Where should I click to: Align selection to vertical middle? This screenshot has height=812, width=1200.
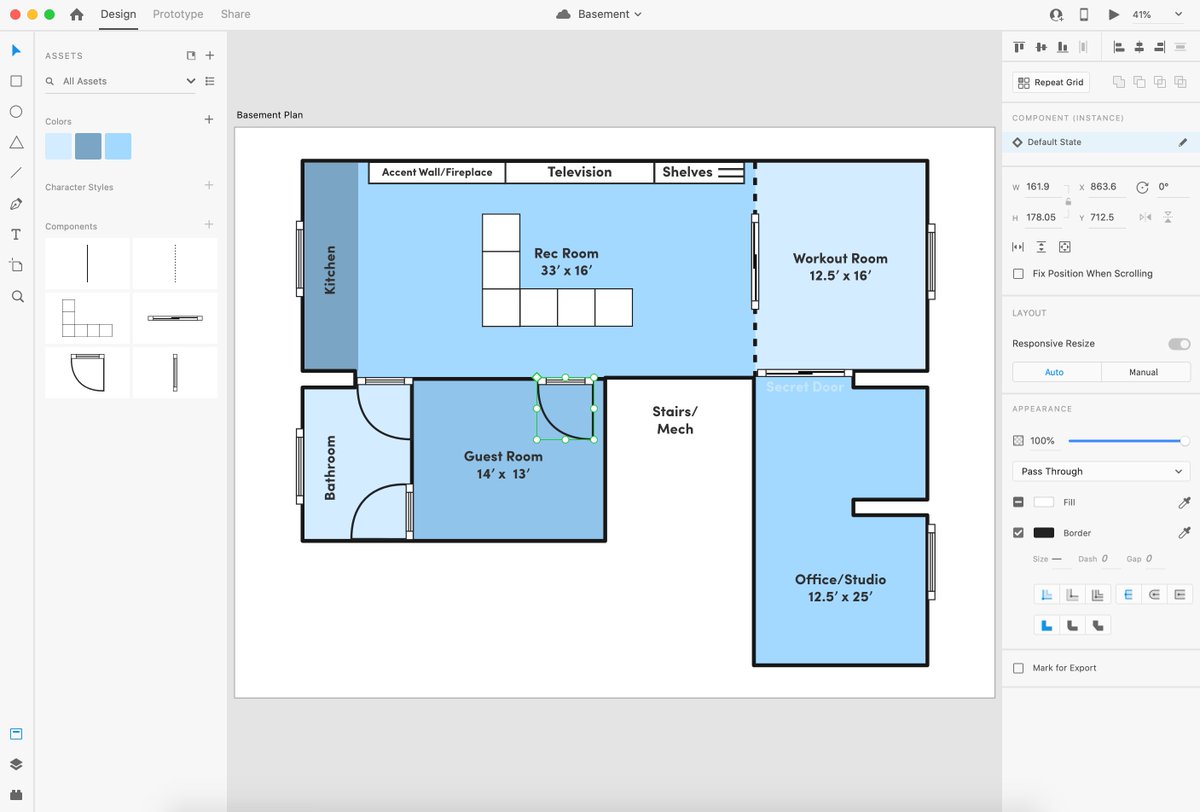(1041, 47)
